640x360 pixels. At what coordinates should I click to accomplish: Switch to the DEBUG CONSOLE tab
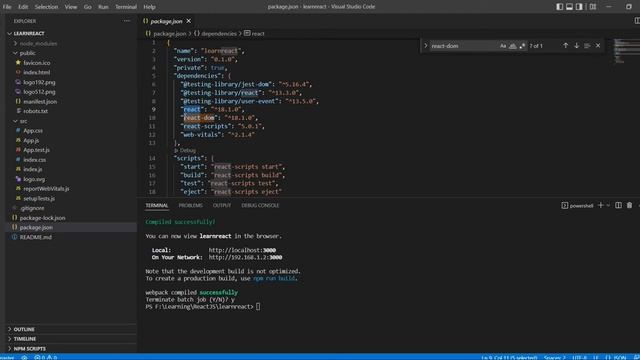click(x=260, y=205)
